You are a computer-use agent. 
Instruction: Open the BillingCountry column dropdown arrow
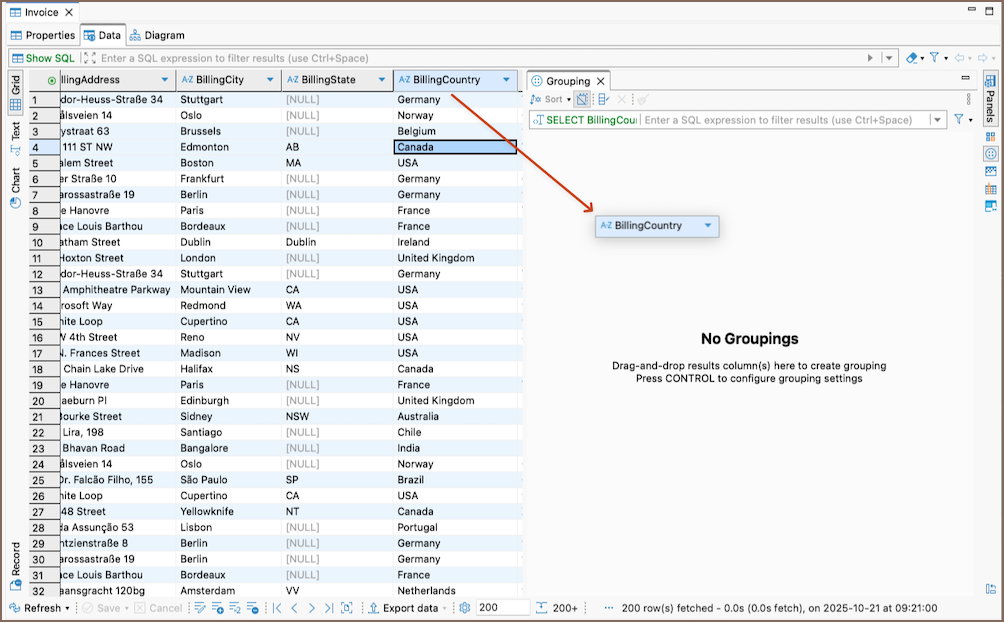tap(507, 80)
